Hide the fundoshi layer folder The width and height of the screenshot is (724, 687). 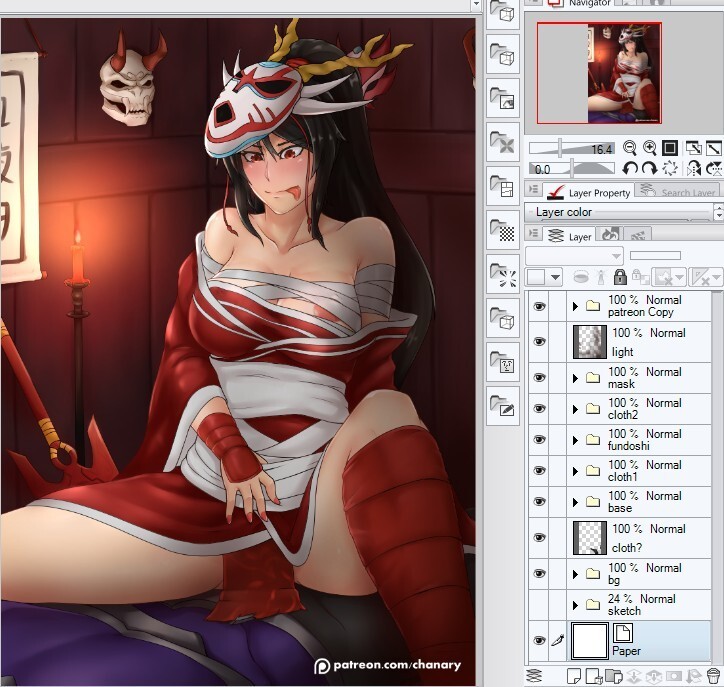pos(539,440)
